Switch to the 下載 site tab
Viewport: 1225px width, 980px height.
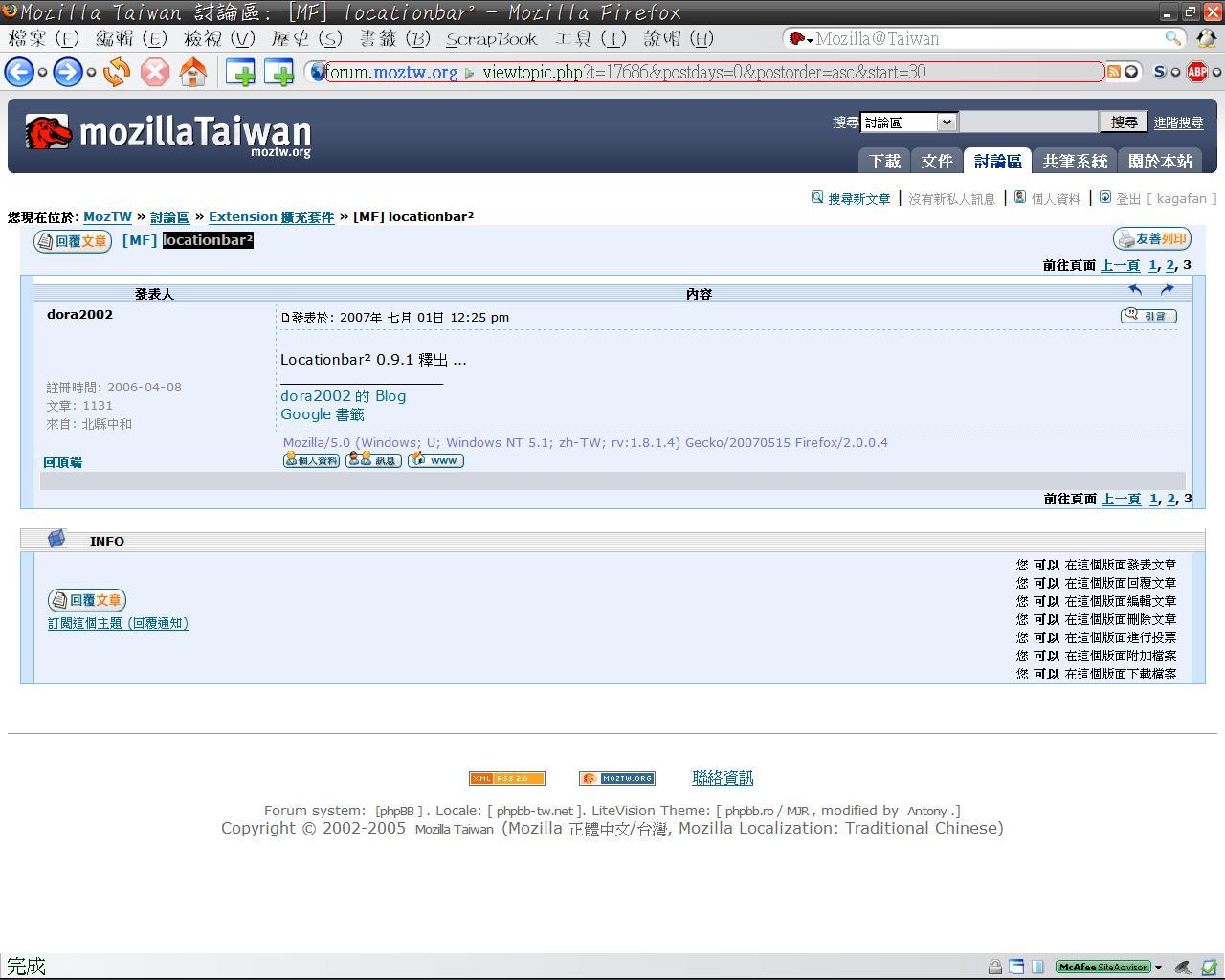tap(884, 161)
